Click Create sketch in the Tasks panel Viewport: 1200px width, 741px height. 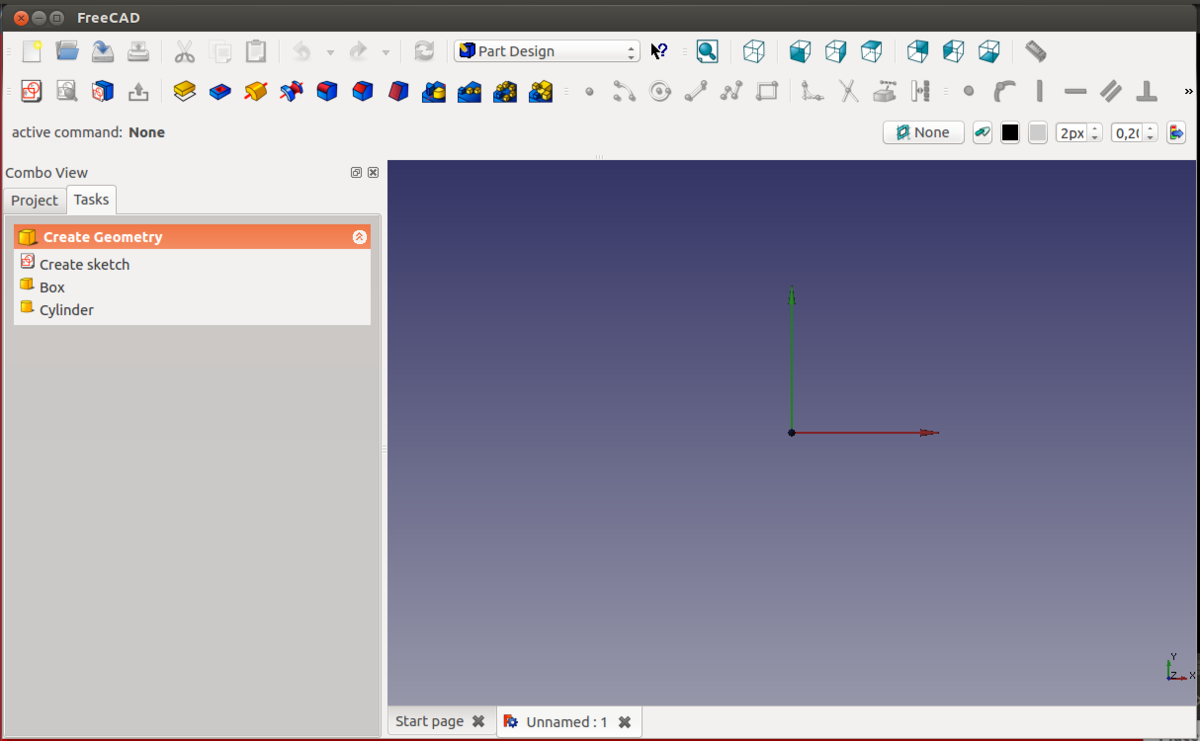pos(84,264)
